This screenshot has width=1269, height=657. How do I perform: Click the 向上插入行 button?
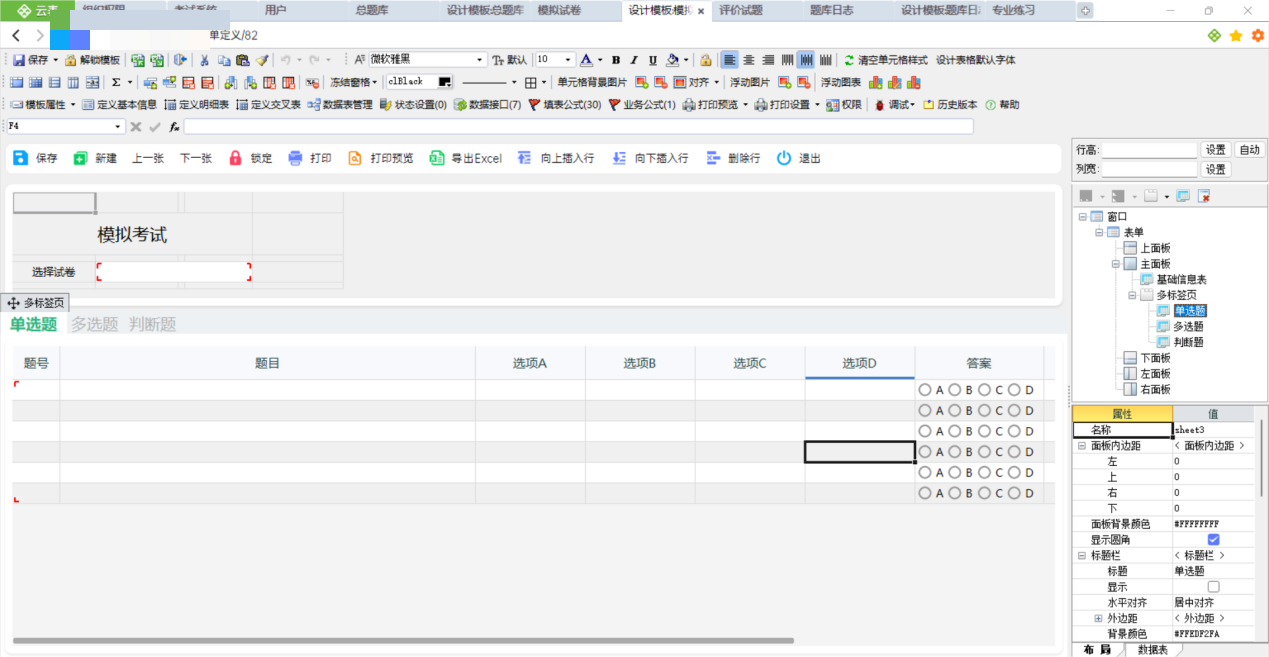click(x=557, y=158)
